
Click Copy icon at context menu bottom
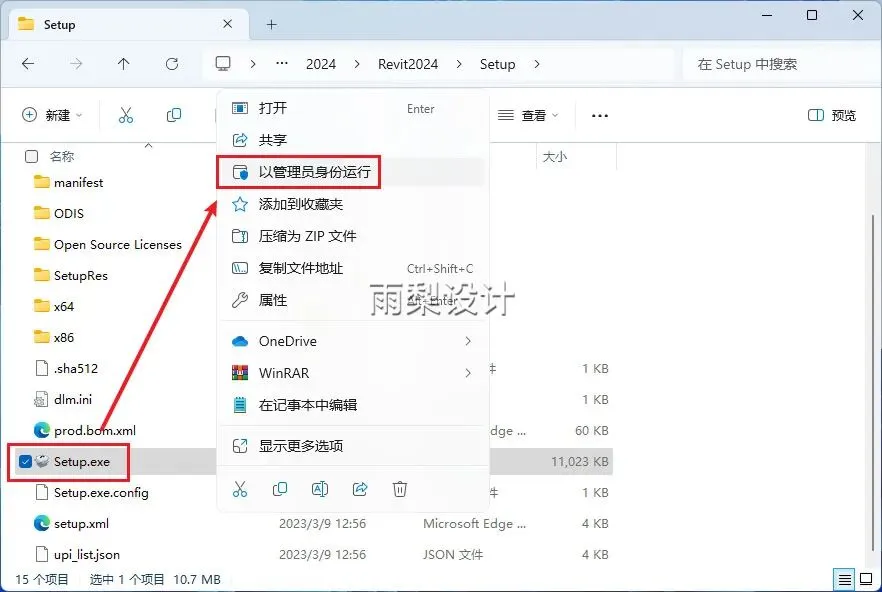pos(280,489)
